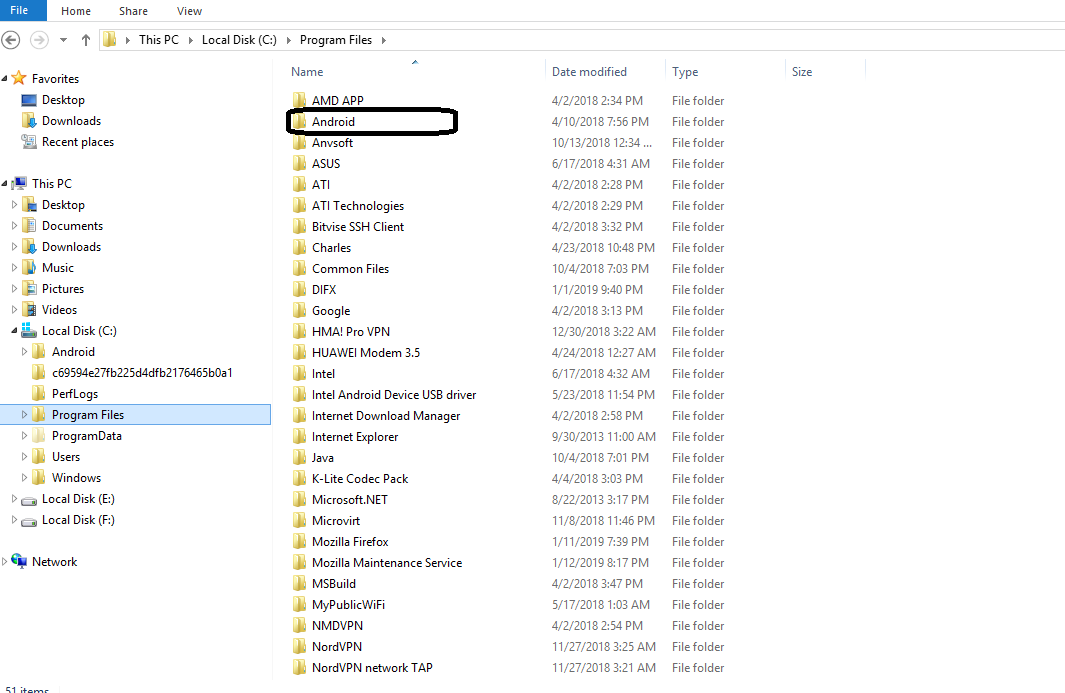Image resolution: width=1065 pixels, height=693 pixels.
Task: Open the File menu
Action: coord(22,11)
